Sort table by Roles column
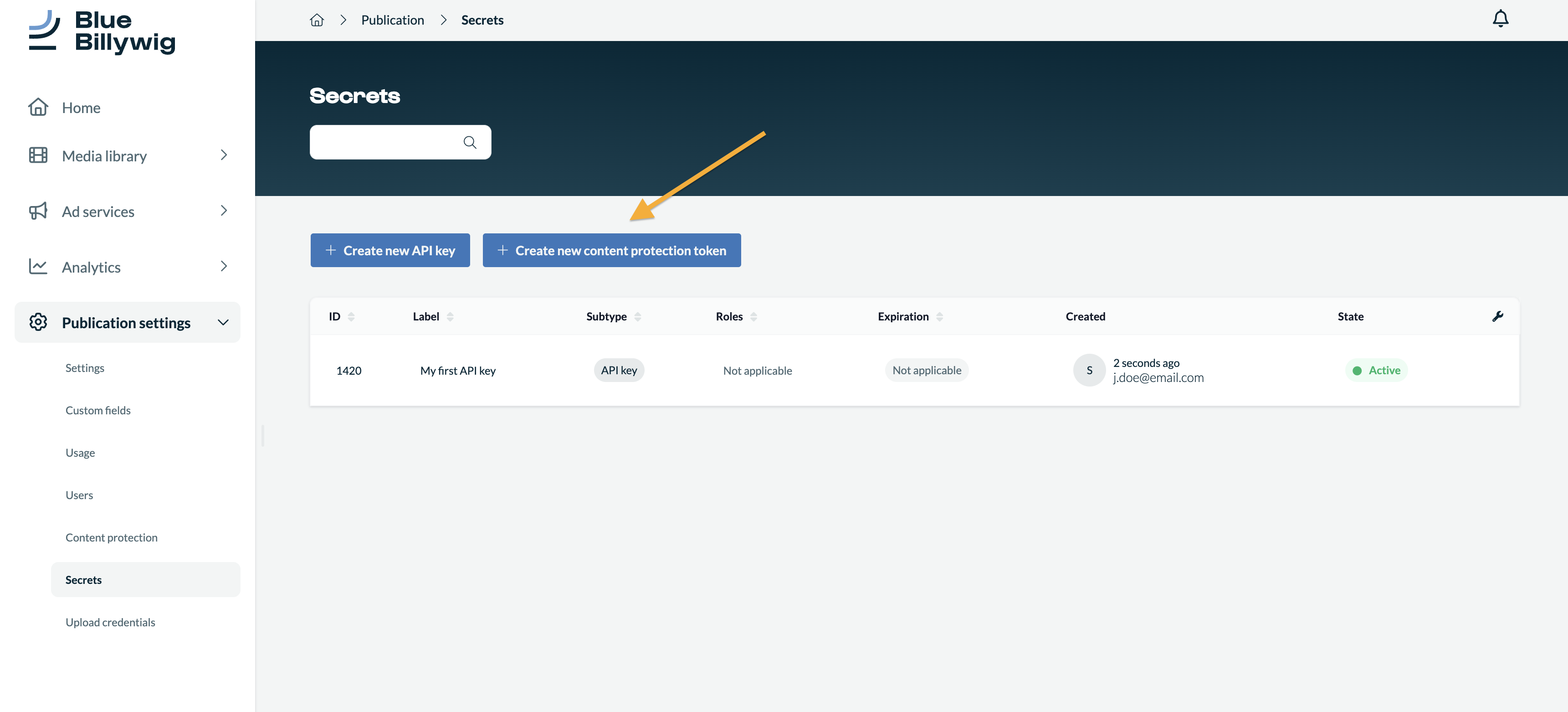Screen dimensions: 1568x712 (x=753, y=317)
